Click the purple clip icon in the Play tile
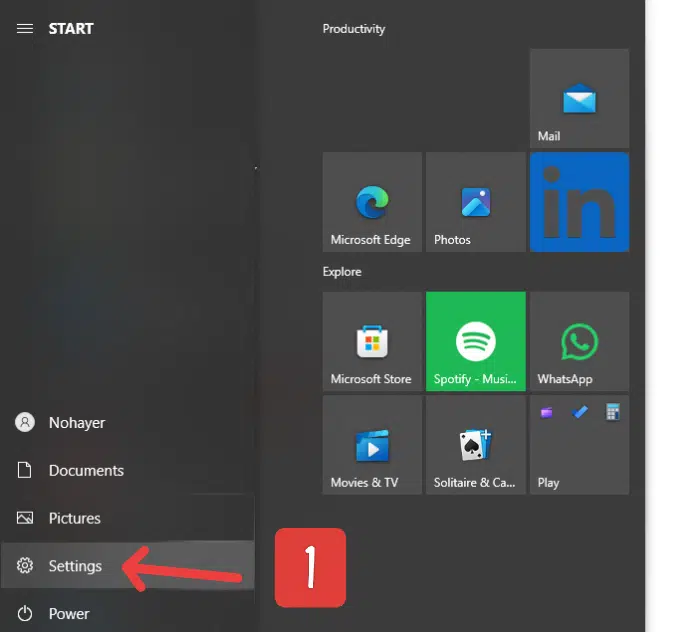 [546, 412]
